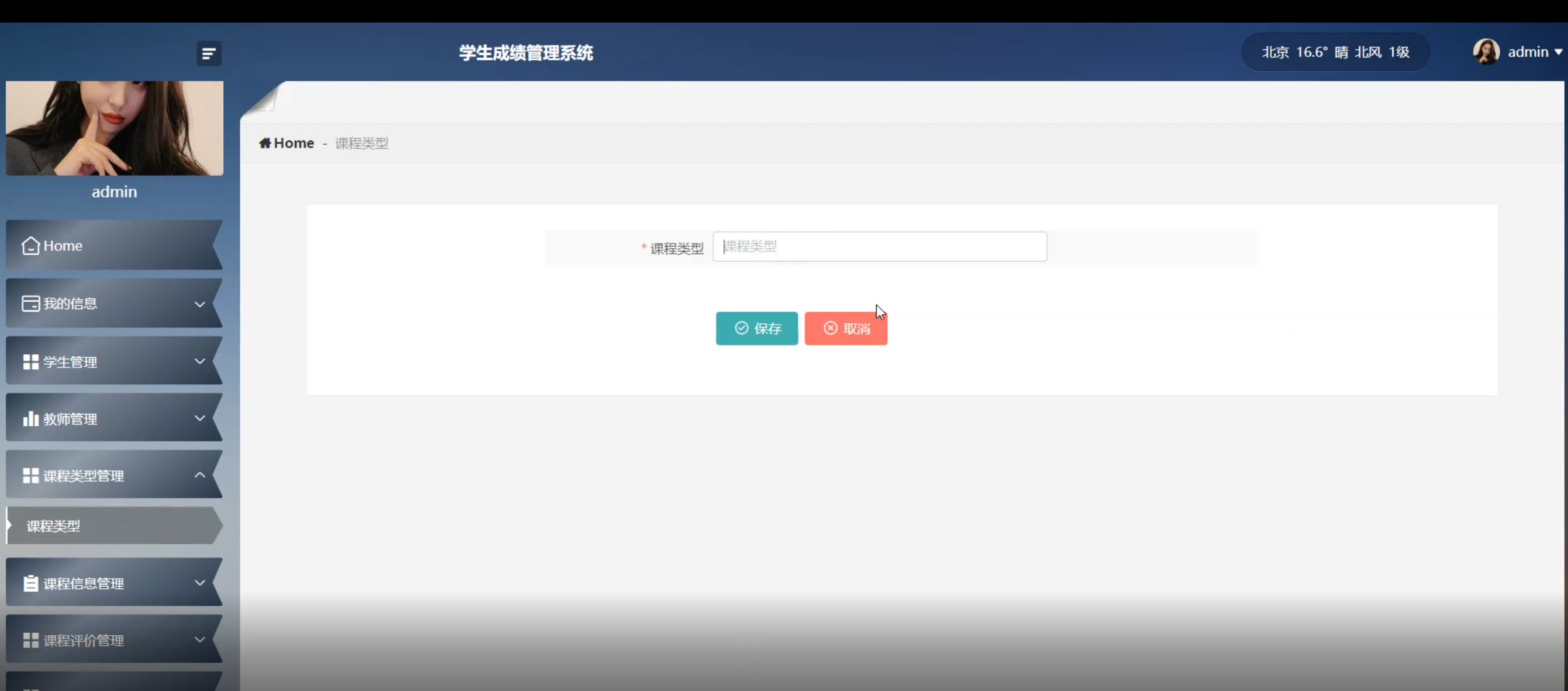This screenshot has width=1568, height=691.
Task: Click the 课程类型管理 menu label
Action: click(x=83, y=476)
